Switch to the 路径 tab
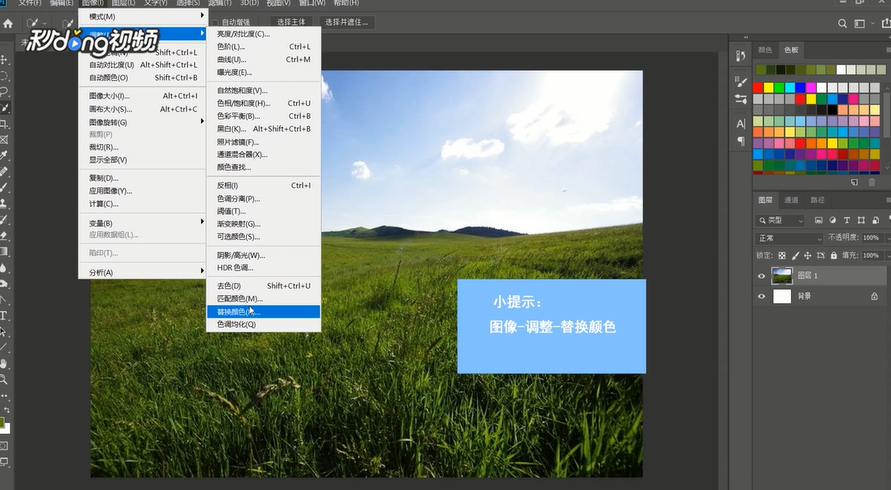891x490 pixels. pyautogui.click(x=817, y=200)
